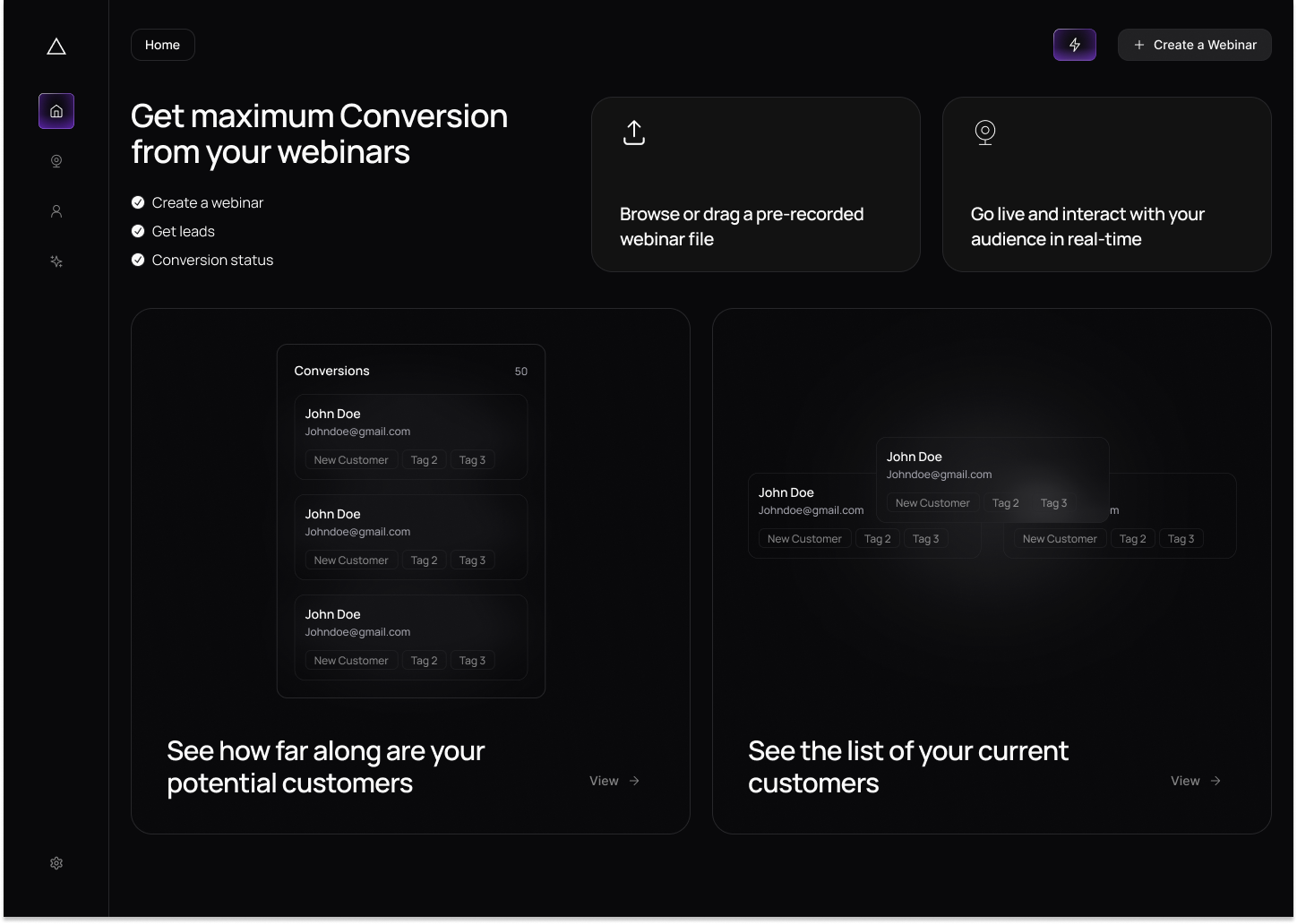The width and height of the screenshot is (1297, 924).
Task: Click the Conversion status checkmark
Action: pos(138,260)
